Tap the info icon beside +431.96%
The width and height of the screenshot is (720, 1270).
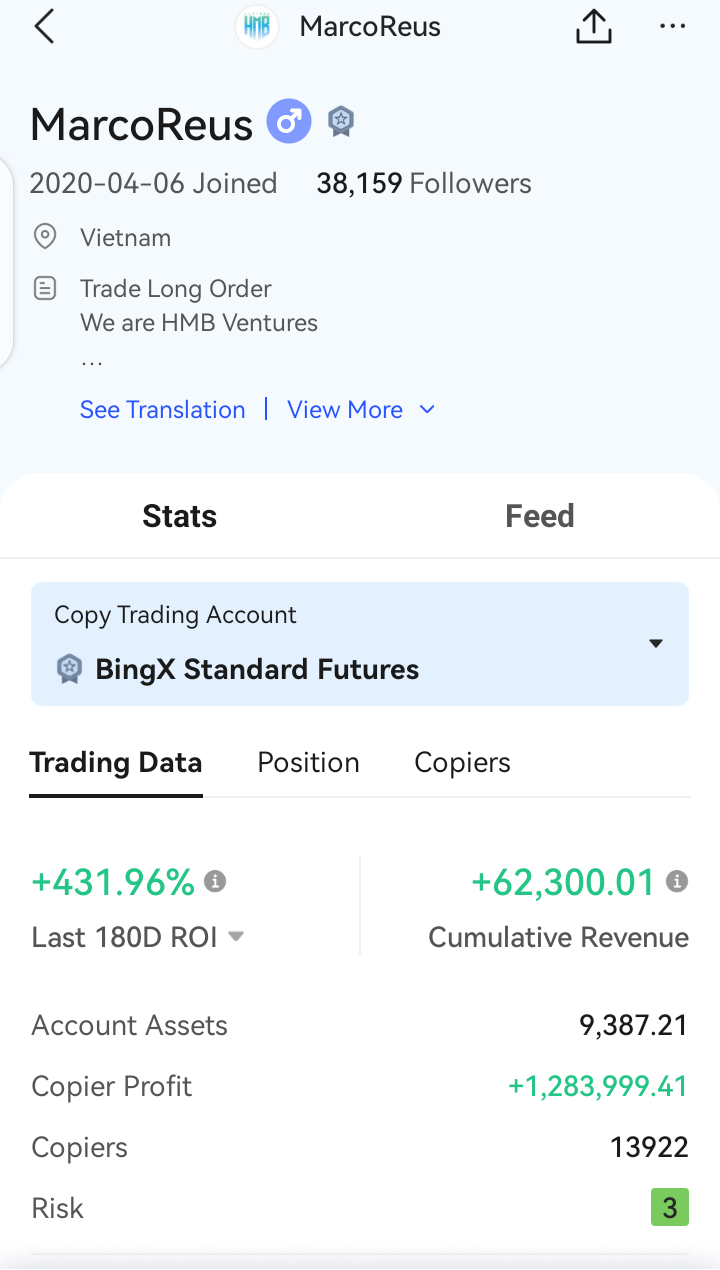coord(215,881)
